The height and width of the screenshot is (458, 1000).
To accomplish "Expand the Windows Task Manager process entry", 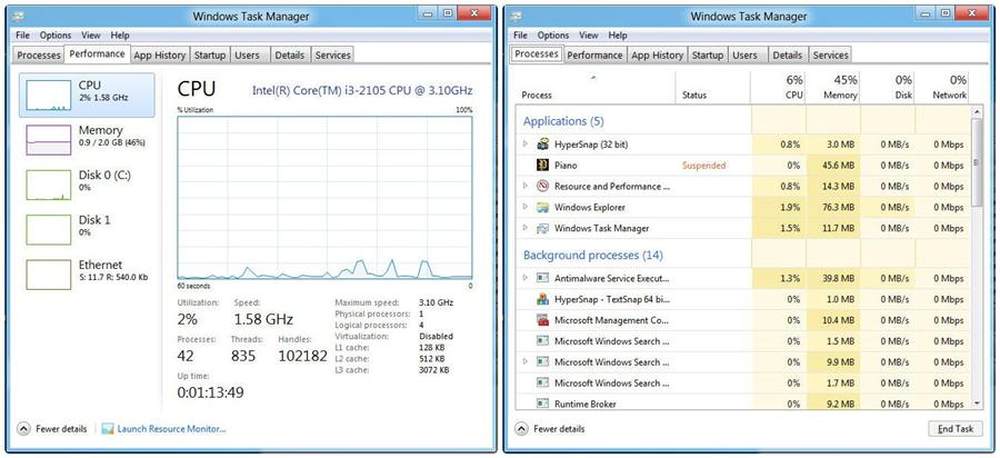I will coord(525,228).
